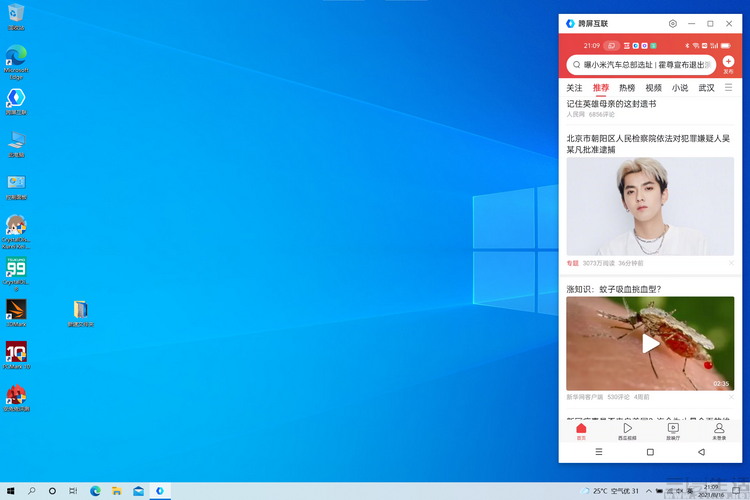Open article 北京市朝阳区人民检察院 headline
This screenshot has width=750, height=500.
(648, 144)
